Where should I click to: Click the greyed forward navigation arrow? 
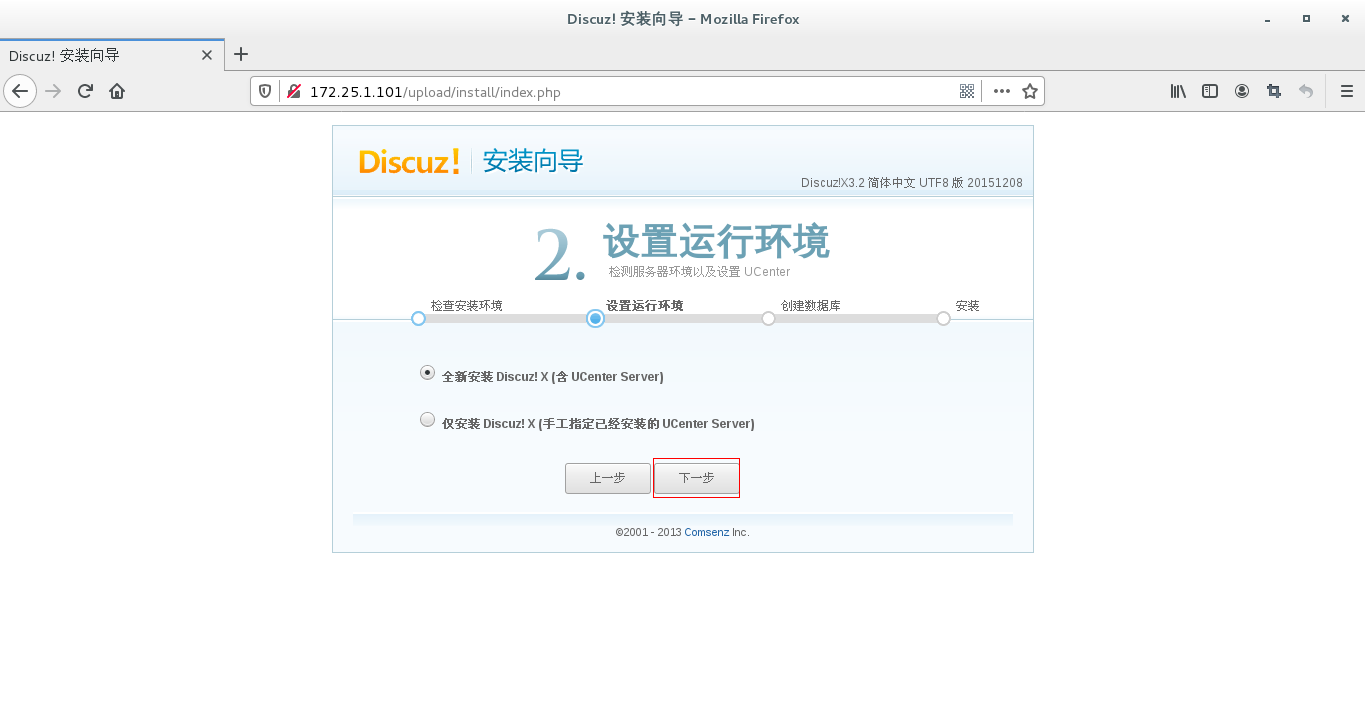coord(54,91)
